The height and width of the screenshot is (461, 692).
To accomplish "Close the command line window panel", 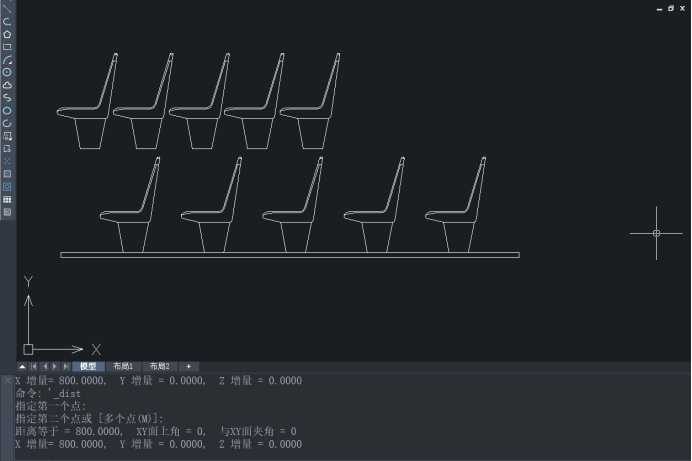I will pyautogui.click(x=7, y=381).
